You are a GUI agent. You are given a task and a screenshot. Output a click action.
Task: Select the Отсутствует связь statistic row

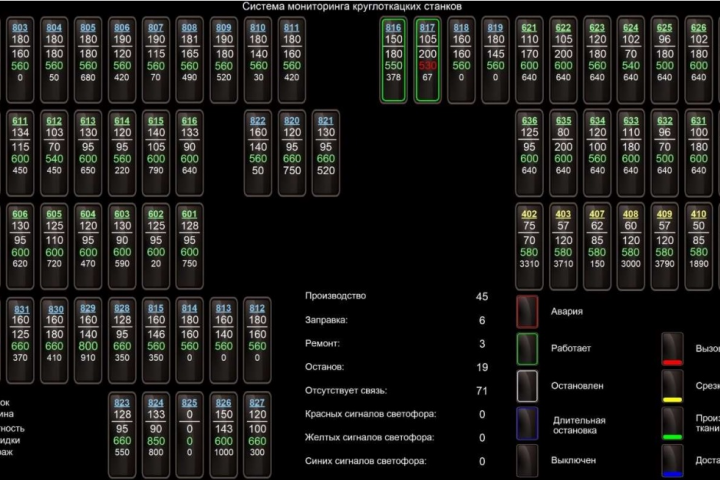click(x=396, y=391)
